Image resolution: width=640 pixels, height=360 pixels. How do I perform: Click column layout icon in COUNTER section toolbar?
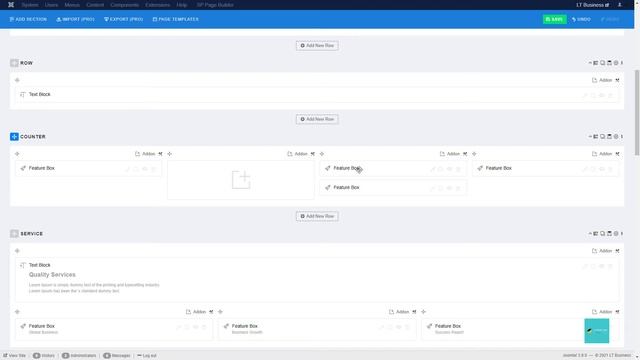tap(596, 136)
